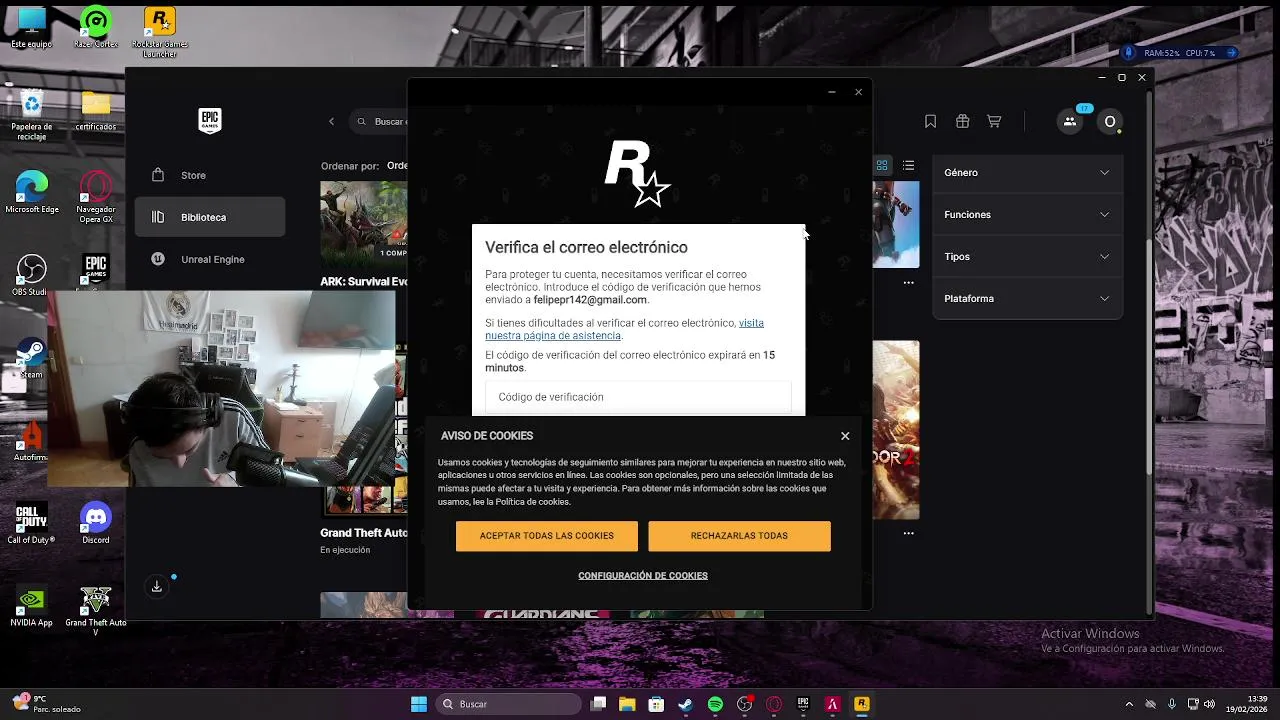The height and width of the screenshot is (720, 1280).
Task: Expand the Género filter
Action: click(x=1027, y=173)
